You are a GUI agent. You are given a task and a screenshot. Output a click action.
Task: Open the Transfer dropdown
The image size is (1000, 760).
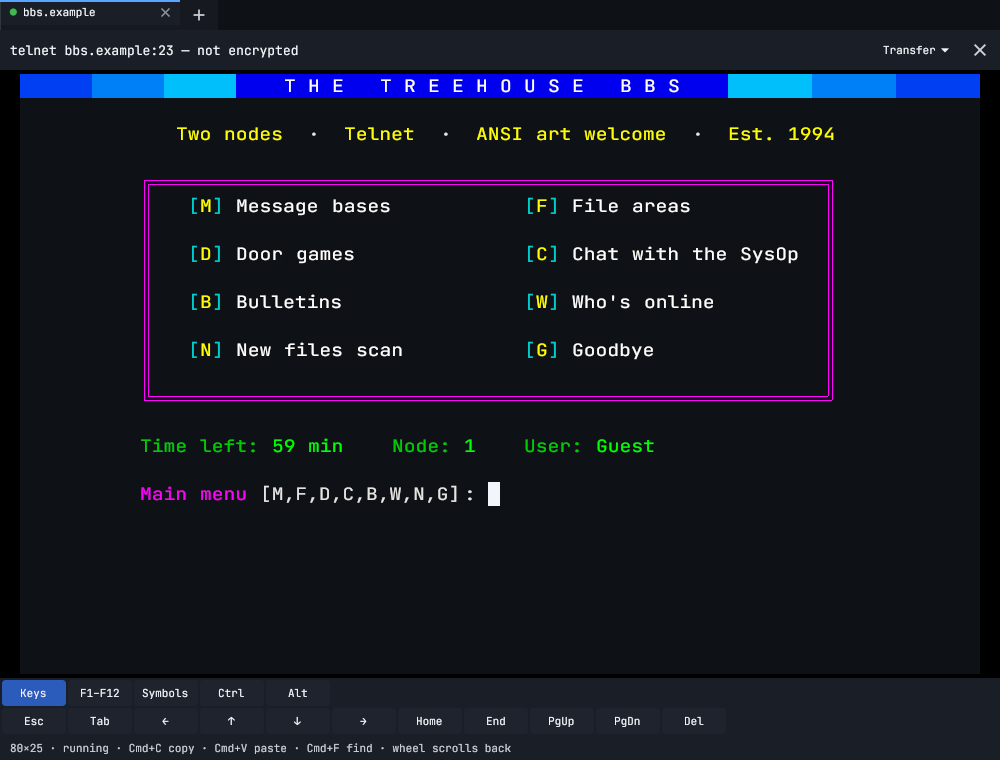point(915,50)
